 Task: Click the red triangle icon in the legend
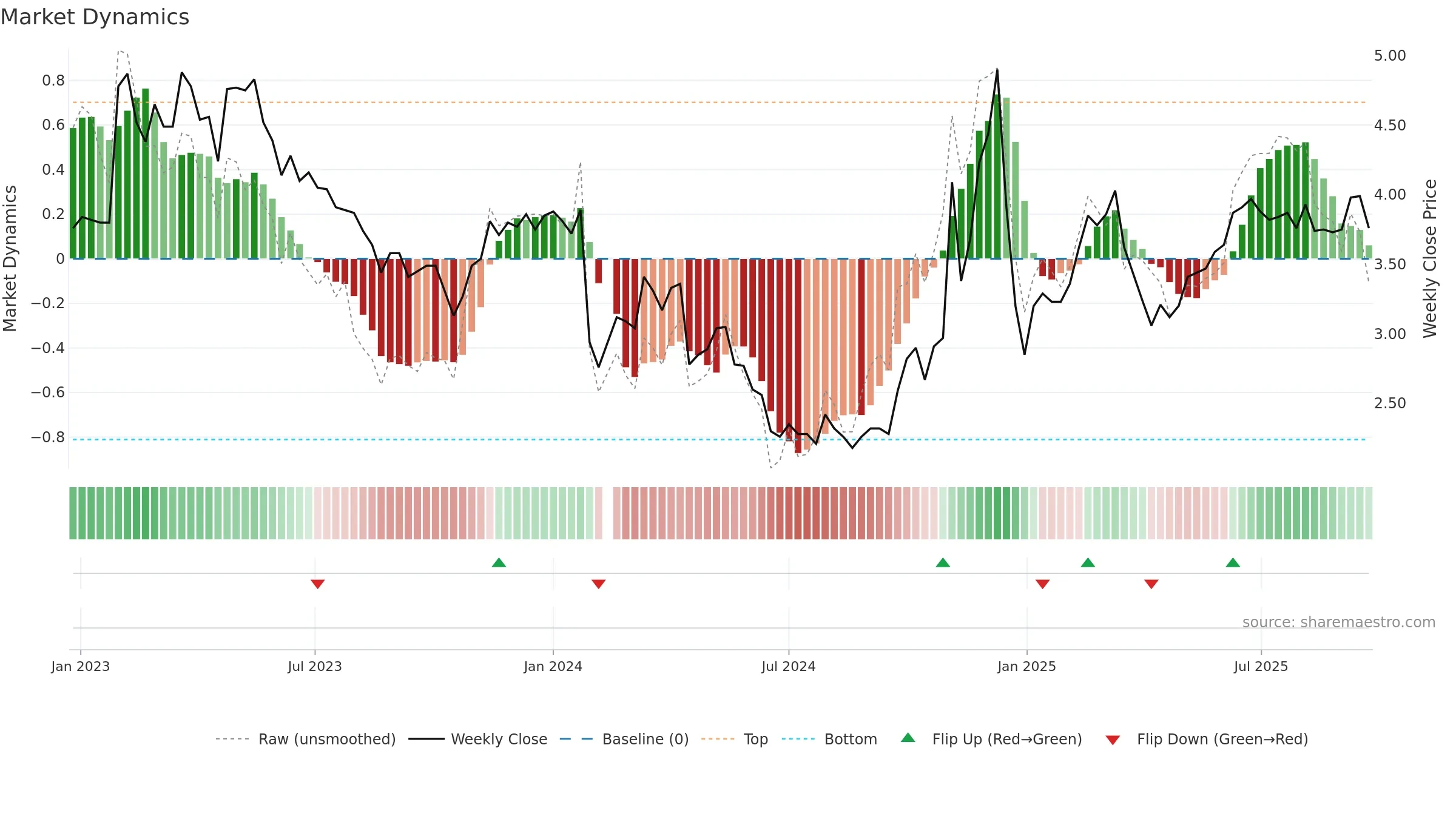click(x=1113, y=740)
